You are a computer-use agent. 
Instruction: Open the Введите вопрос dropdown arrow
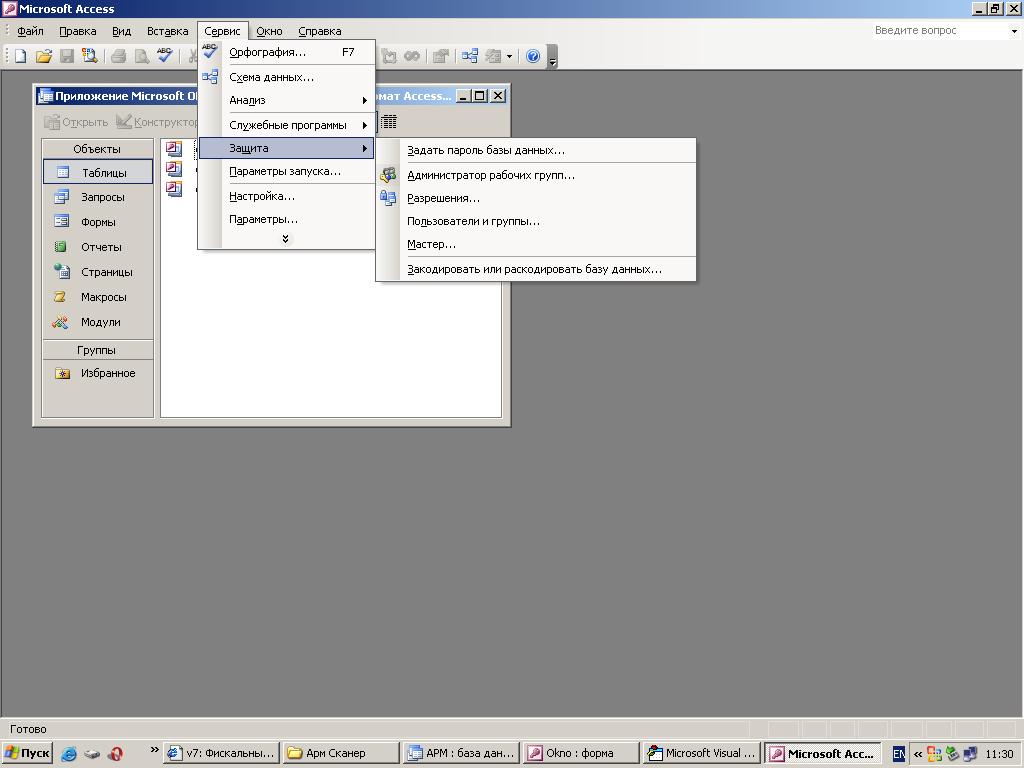[1014, 31]
